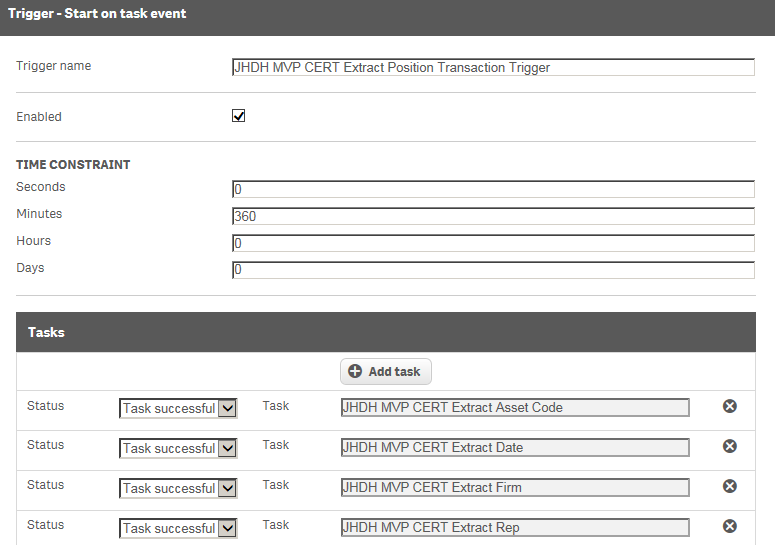Focus the Minutes input field
775x545 pixels.
coord(493,216)
